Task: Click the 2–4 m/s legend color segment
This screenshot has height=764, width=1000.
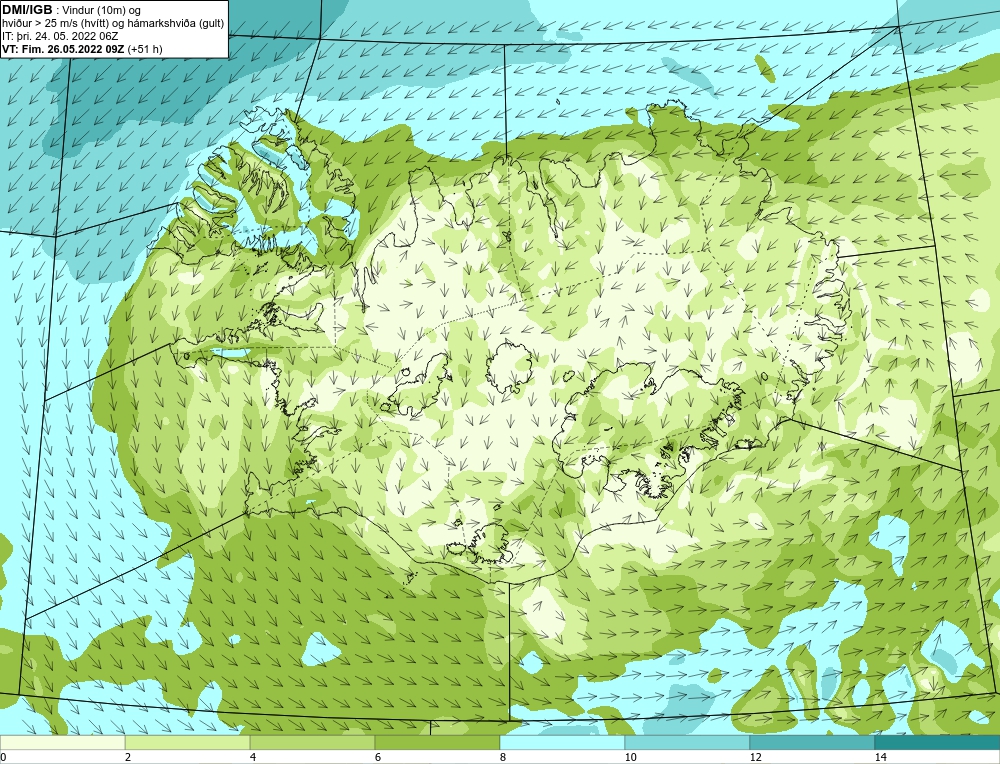Action: click(188, 742)
